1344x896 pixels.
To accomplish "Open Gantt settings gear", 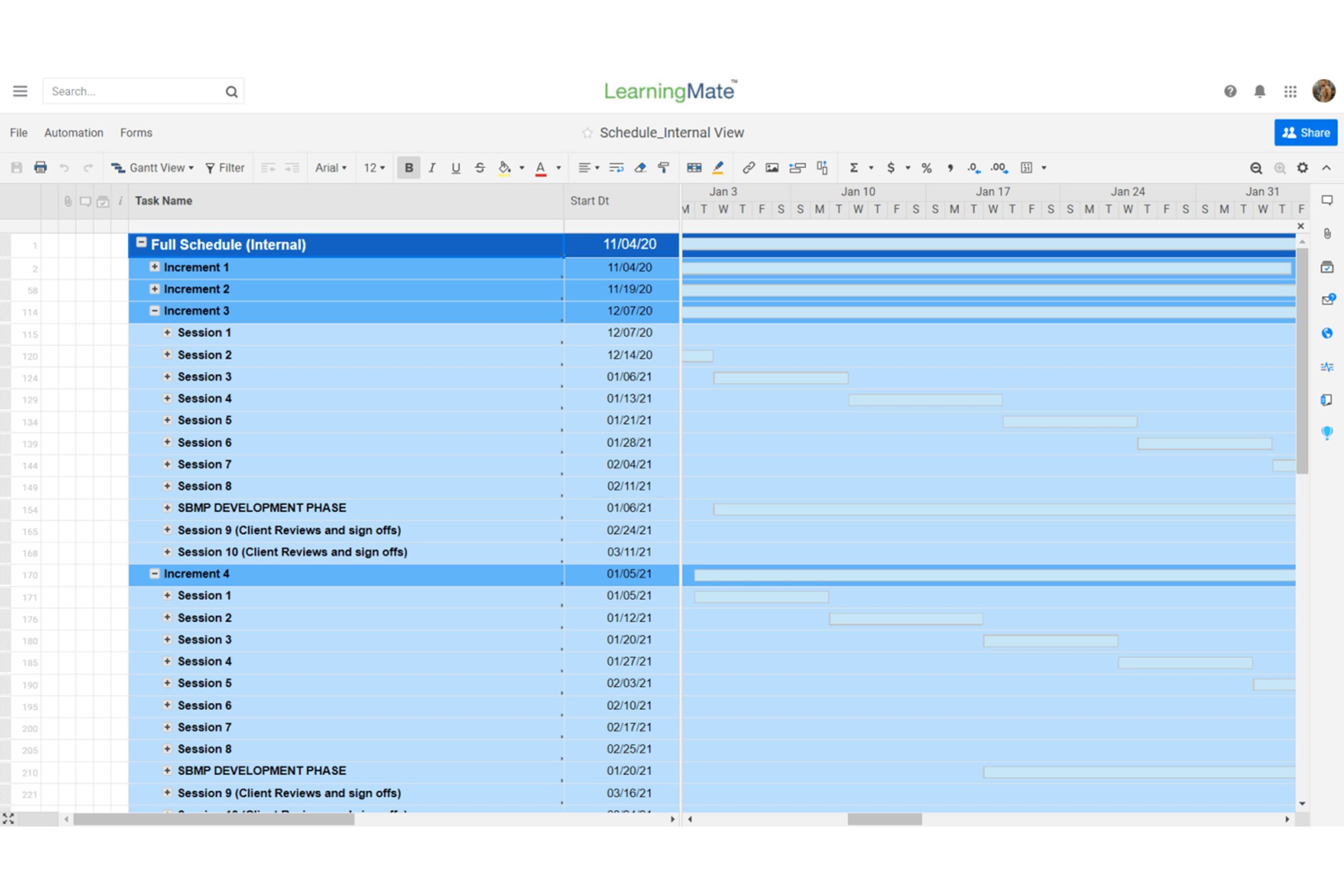I will coord(1303,167).
